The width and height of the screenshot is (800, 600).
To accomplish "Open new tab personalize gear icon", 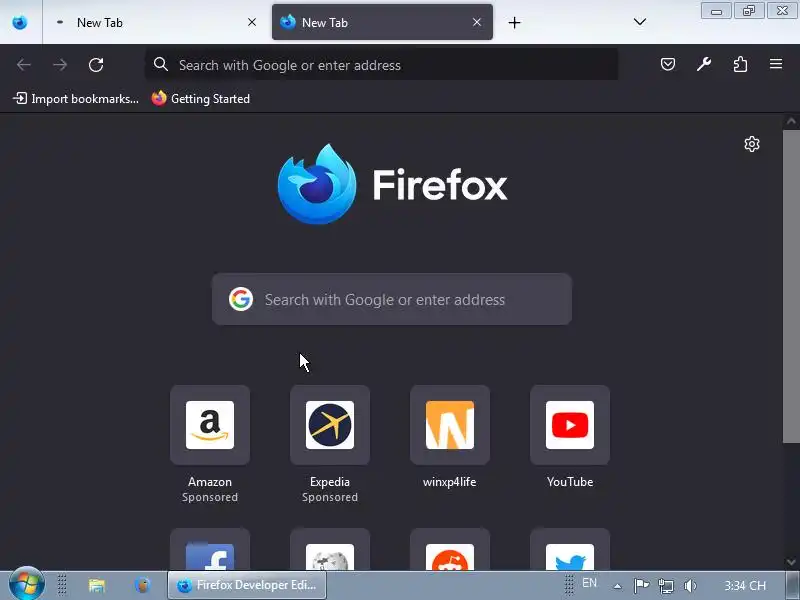I will pyautogui.click(x=752, y=144).
